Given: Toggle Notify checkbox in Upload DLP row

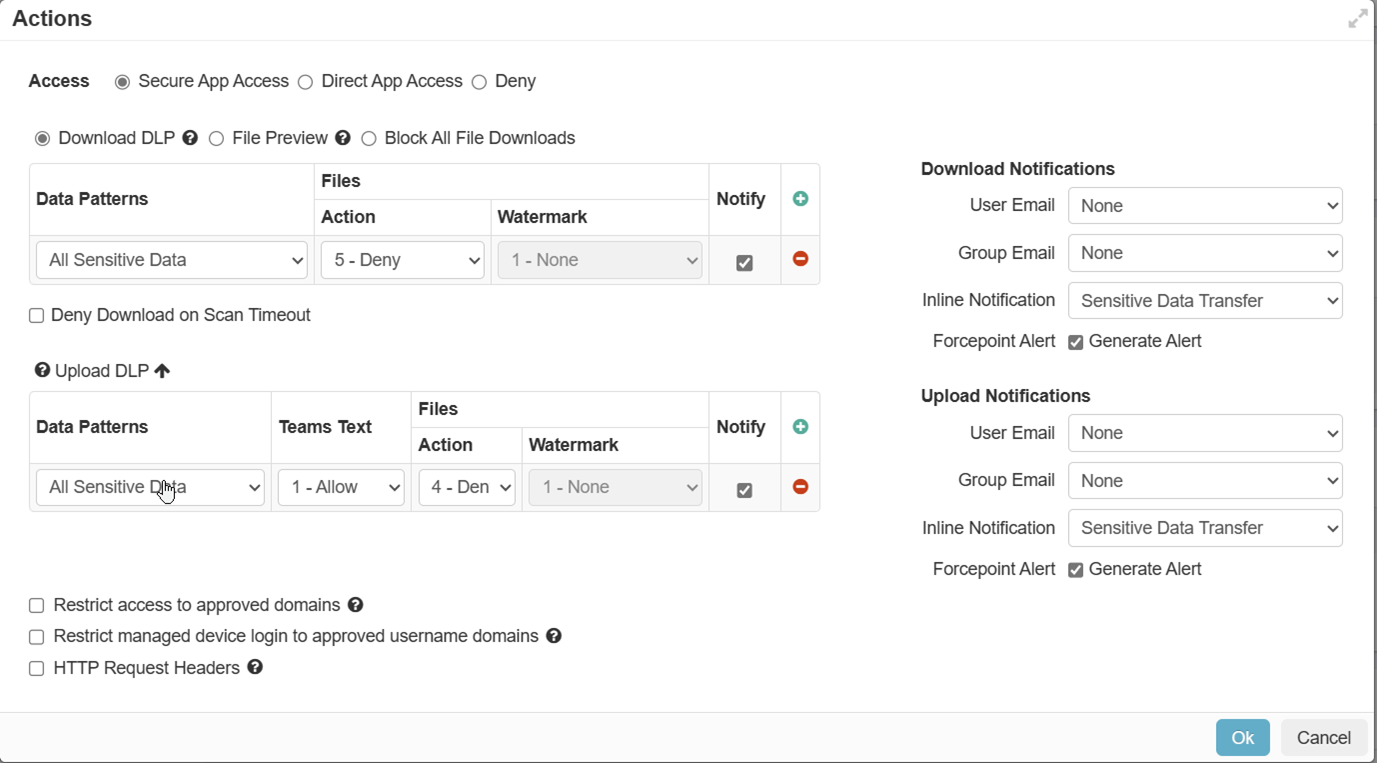Looking at the screenshot, I should [744, 490].
